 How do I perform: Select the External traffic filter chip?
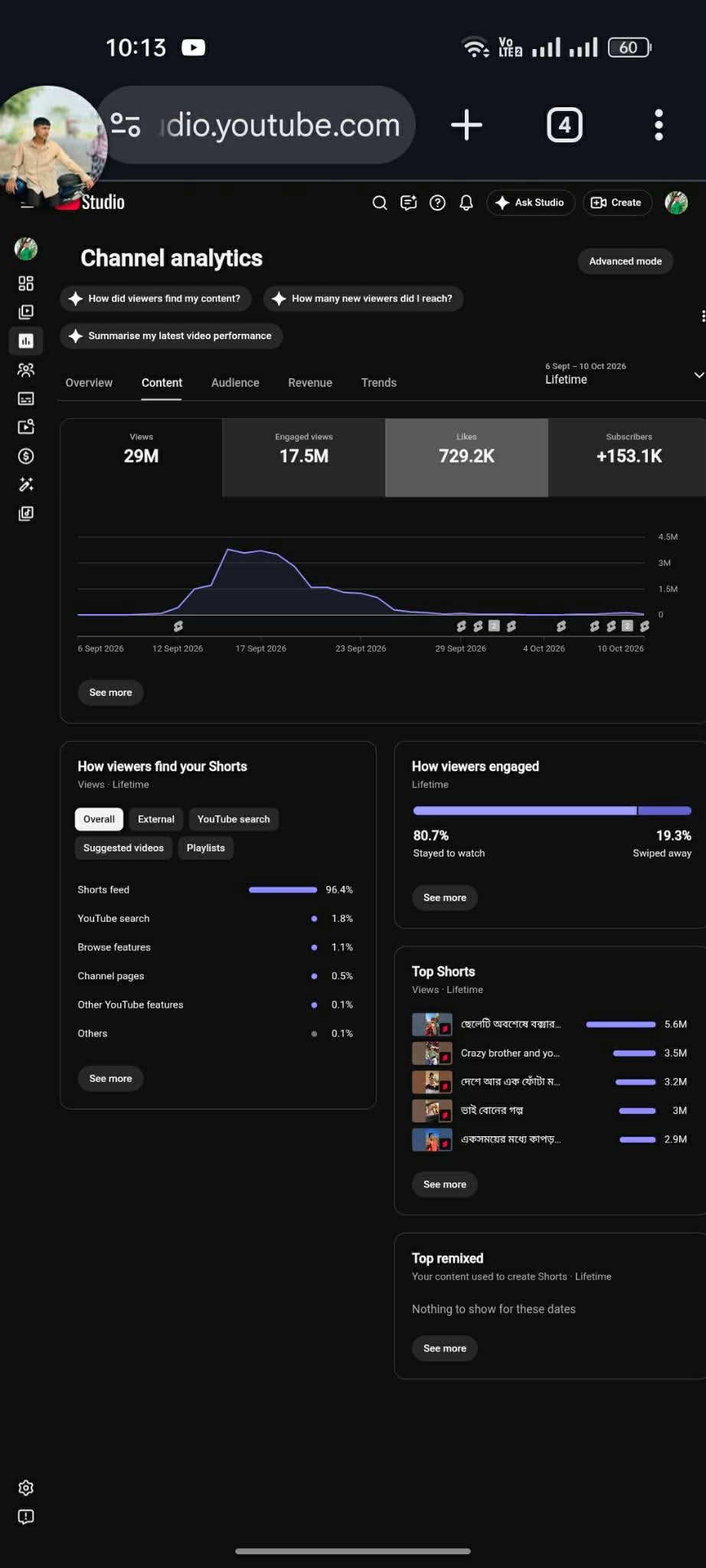156,819
